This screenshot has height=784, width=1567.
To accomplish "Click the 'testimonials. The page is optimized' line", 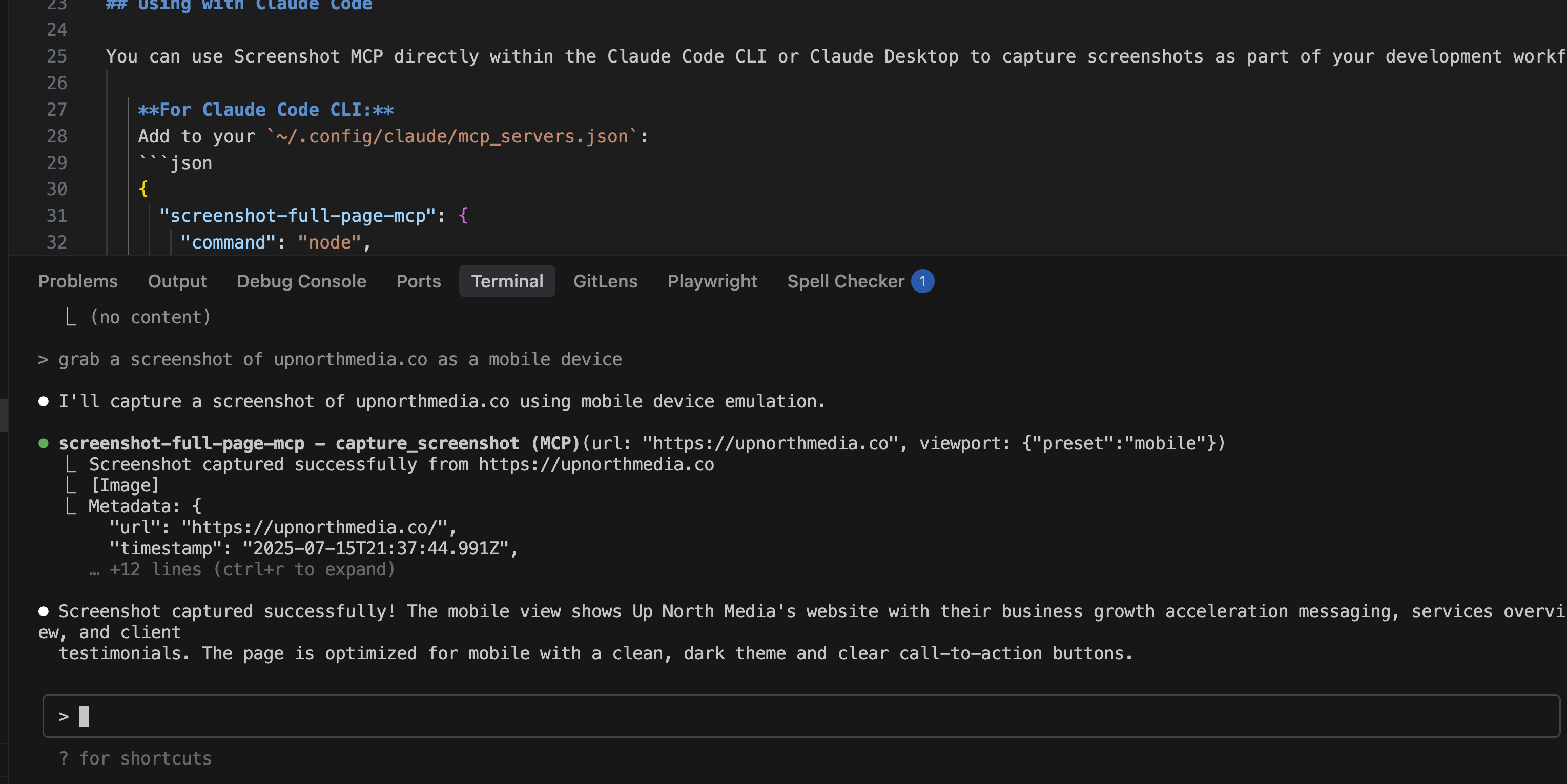I will coord(595,653).
